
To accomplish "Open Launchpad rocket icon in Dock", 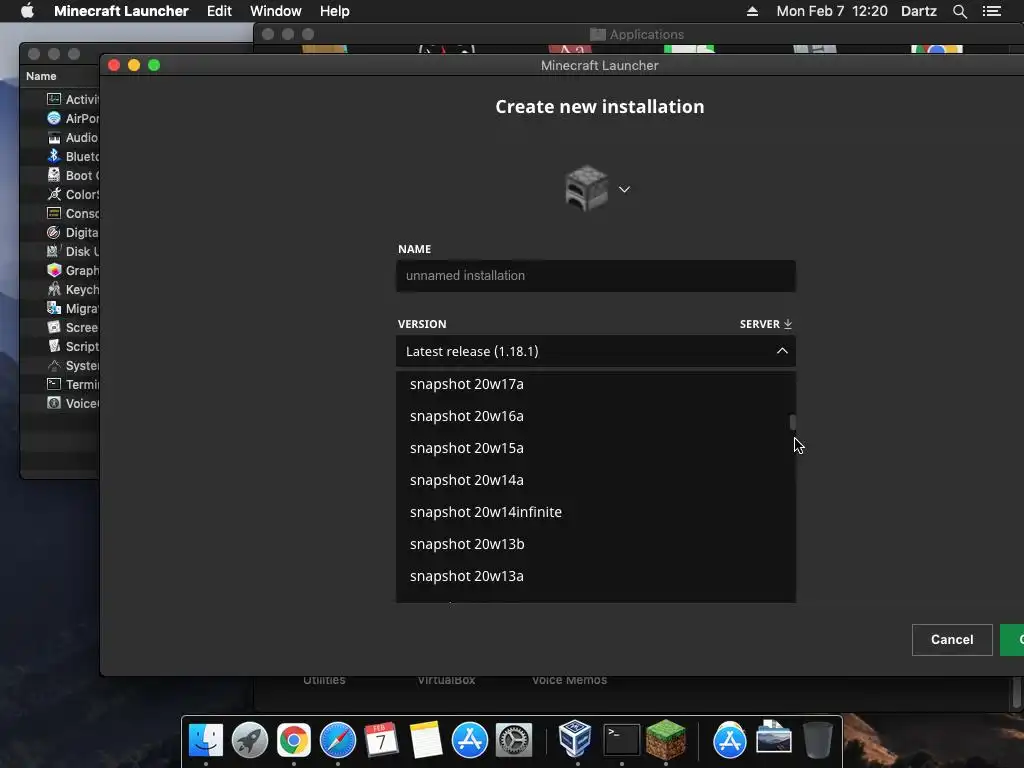I will point(249,740).
